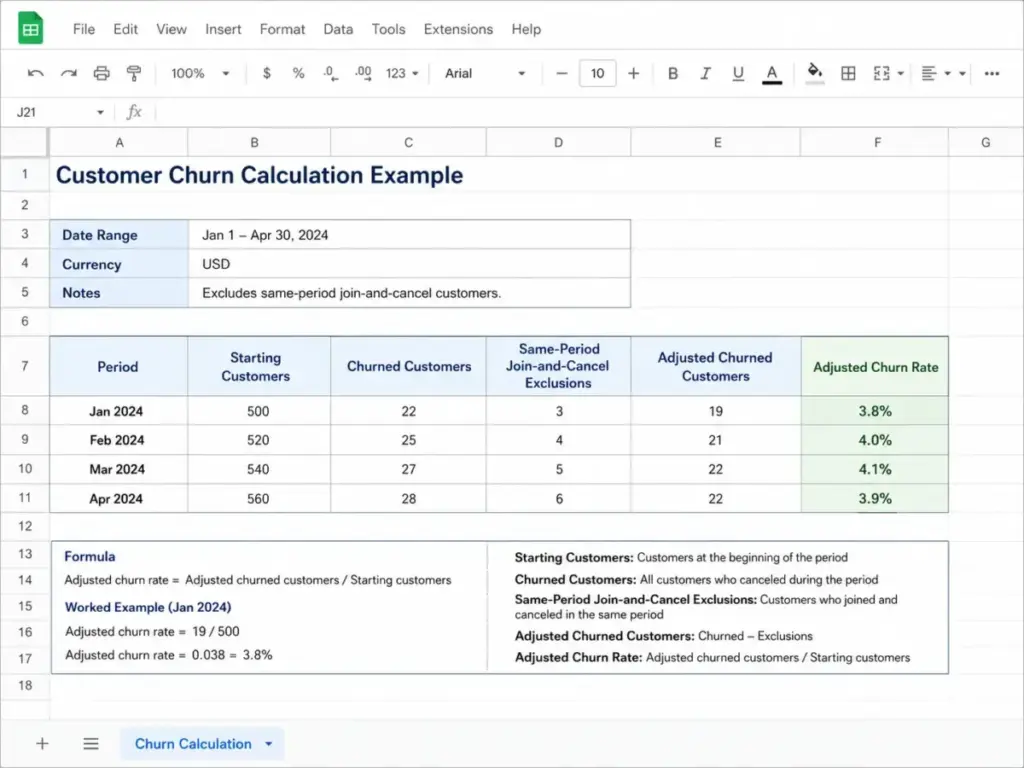Format as percent
1024x768 pixels.
coord(298,73)
